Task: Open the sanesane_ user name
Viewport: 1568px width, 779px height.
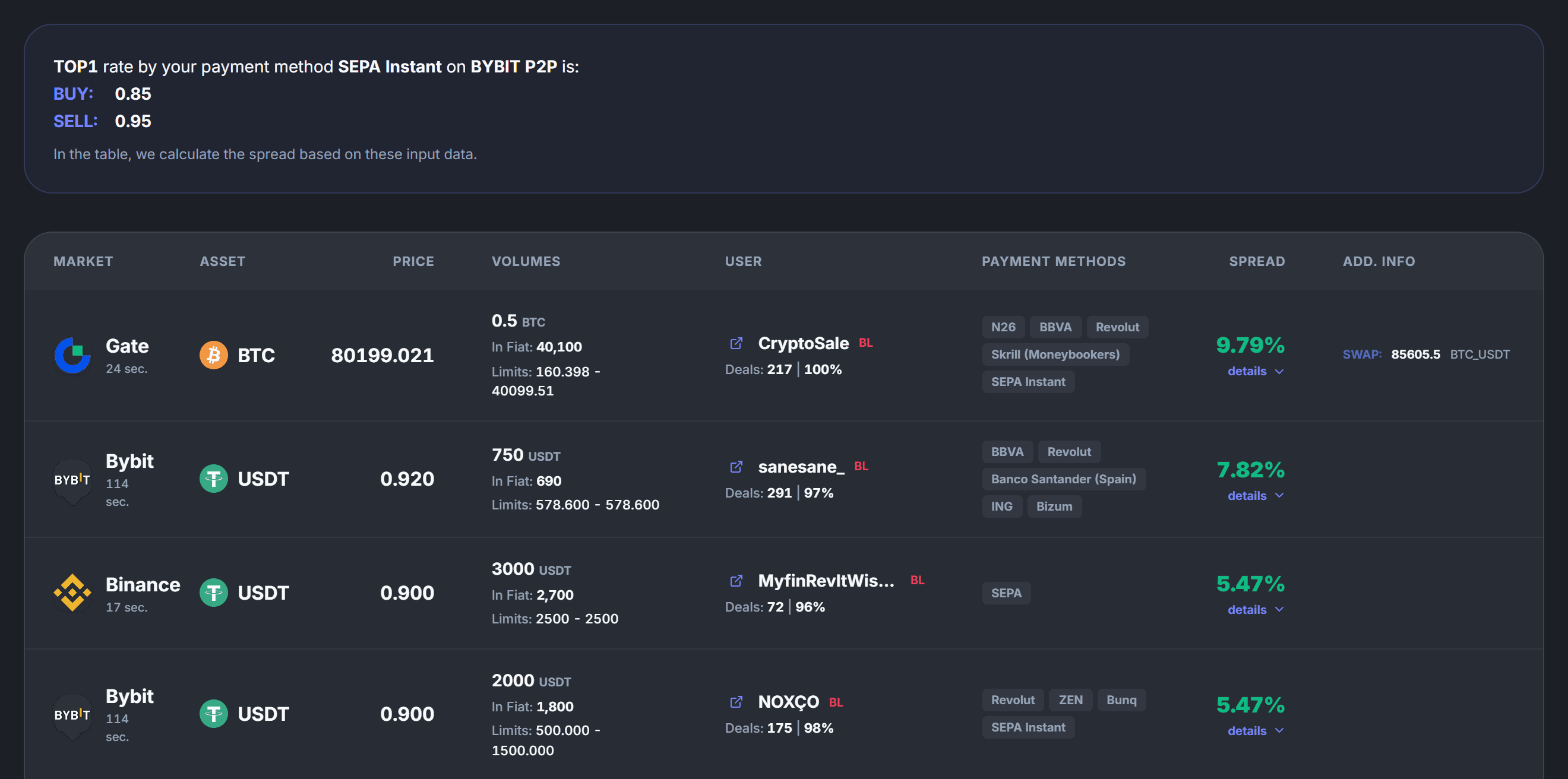Action: [801, 467]
